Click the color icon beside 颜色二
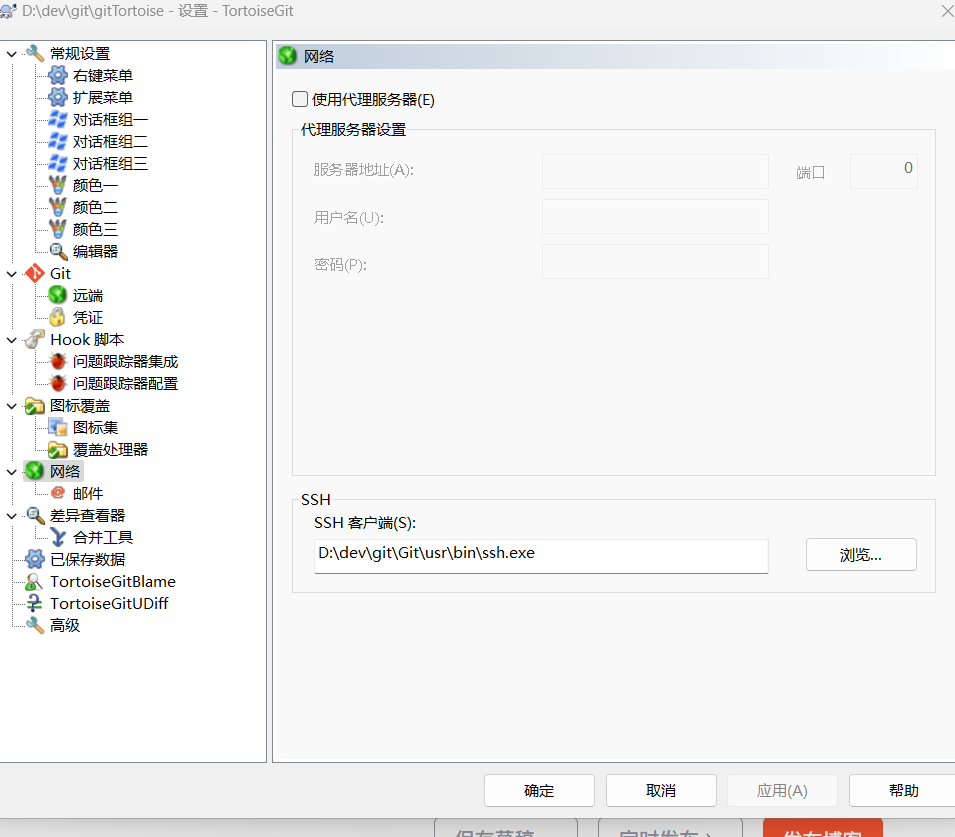This screenshot has height=837, width=955. [58, 207]
